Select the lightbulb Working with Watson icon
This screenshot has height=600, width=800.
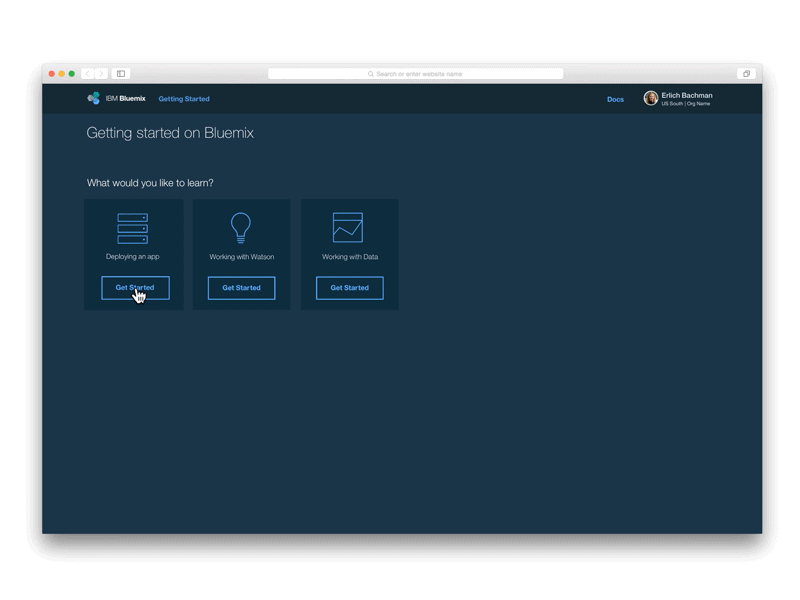coord(241,228)
